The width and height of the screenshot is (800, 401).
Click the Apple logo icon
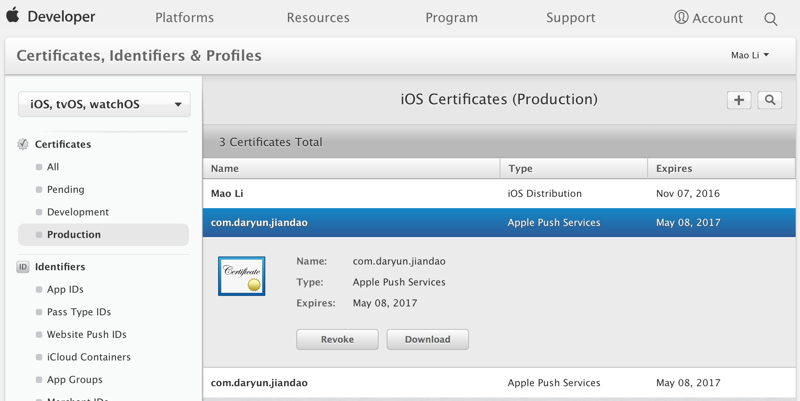13,16
